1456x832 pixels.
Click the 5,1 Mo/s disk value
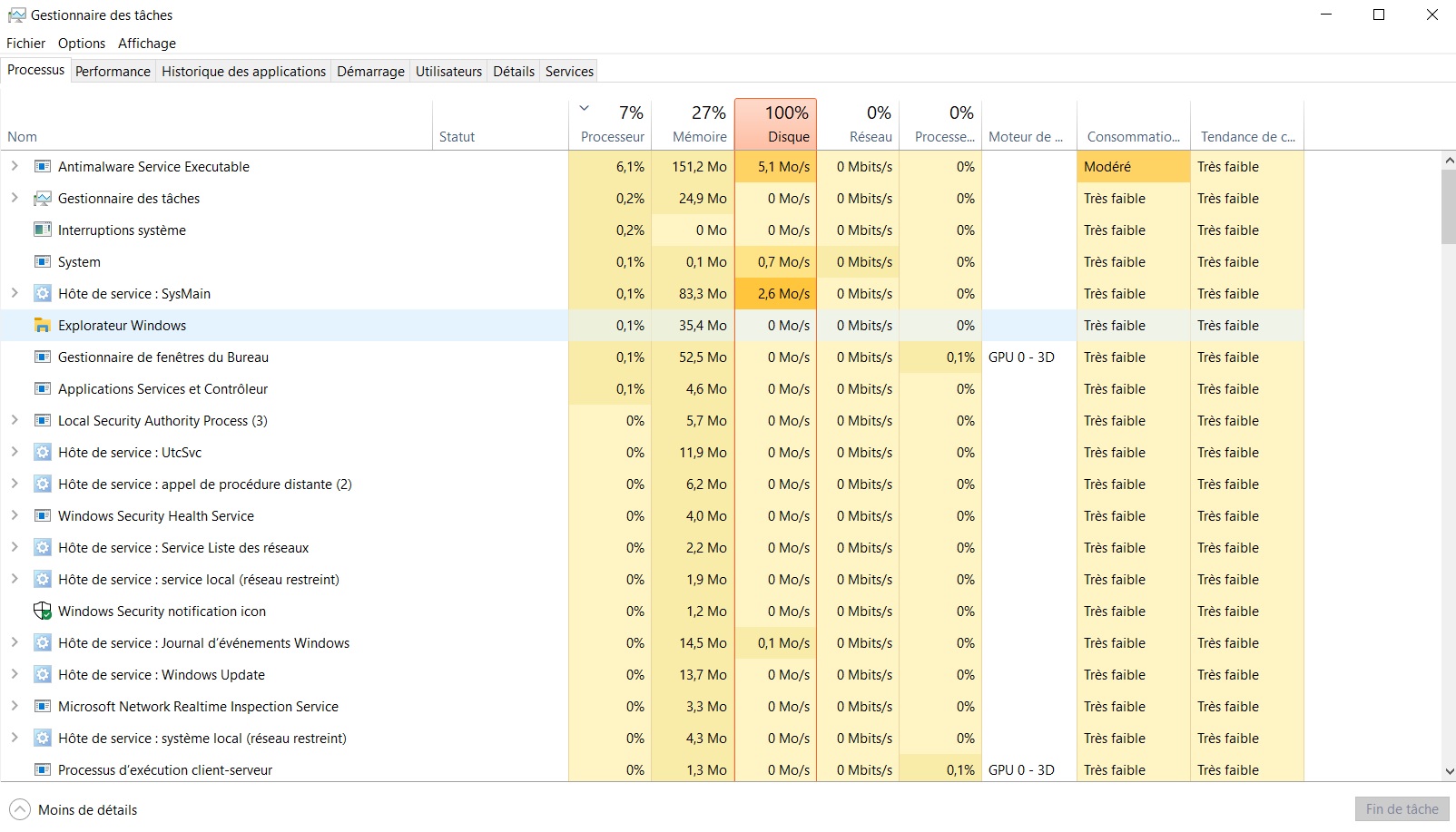(x=783, y=167)
